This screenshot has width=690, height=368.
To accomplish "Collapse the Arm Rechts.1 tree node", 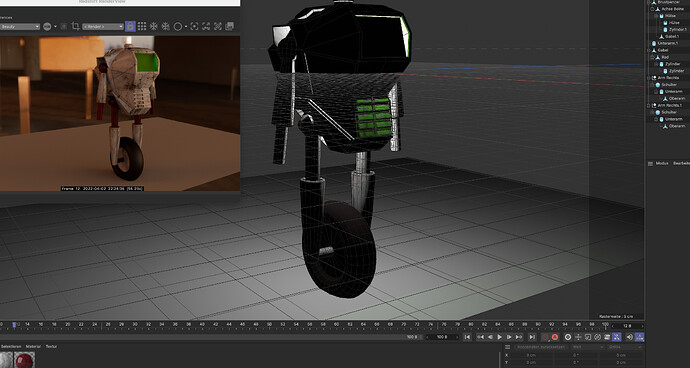I will (x=649, y=106).
